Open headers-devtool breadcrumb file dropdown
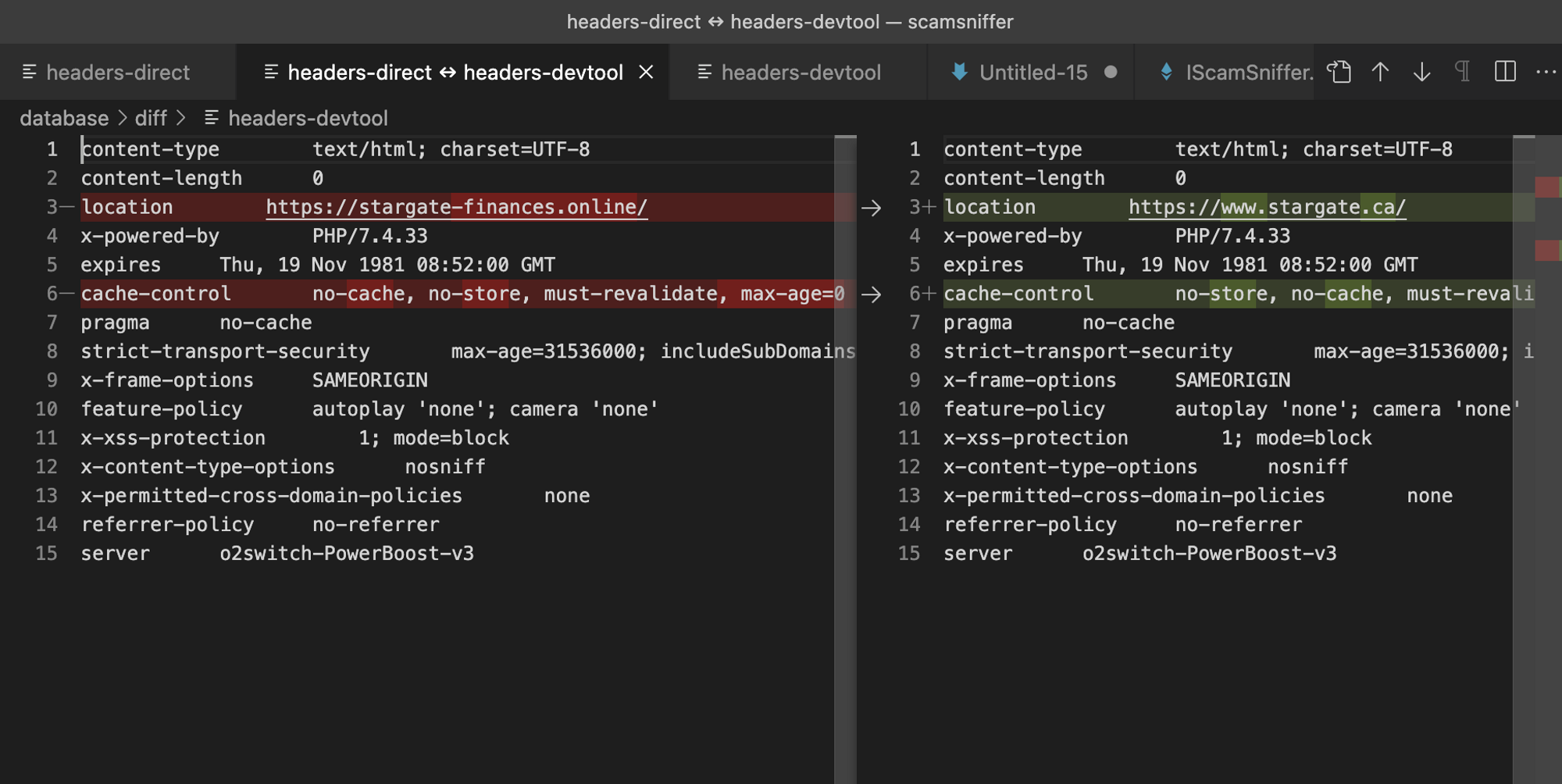 pos(307,118)
